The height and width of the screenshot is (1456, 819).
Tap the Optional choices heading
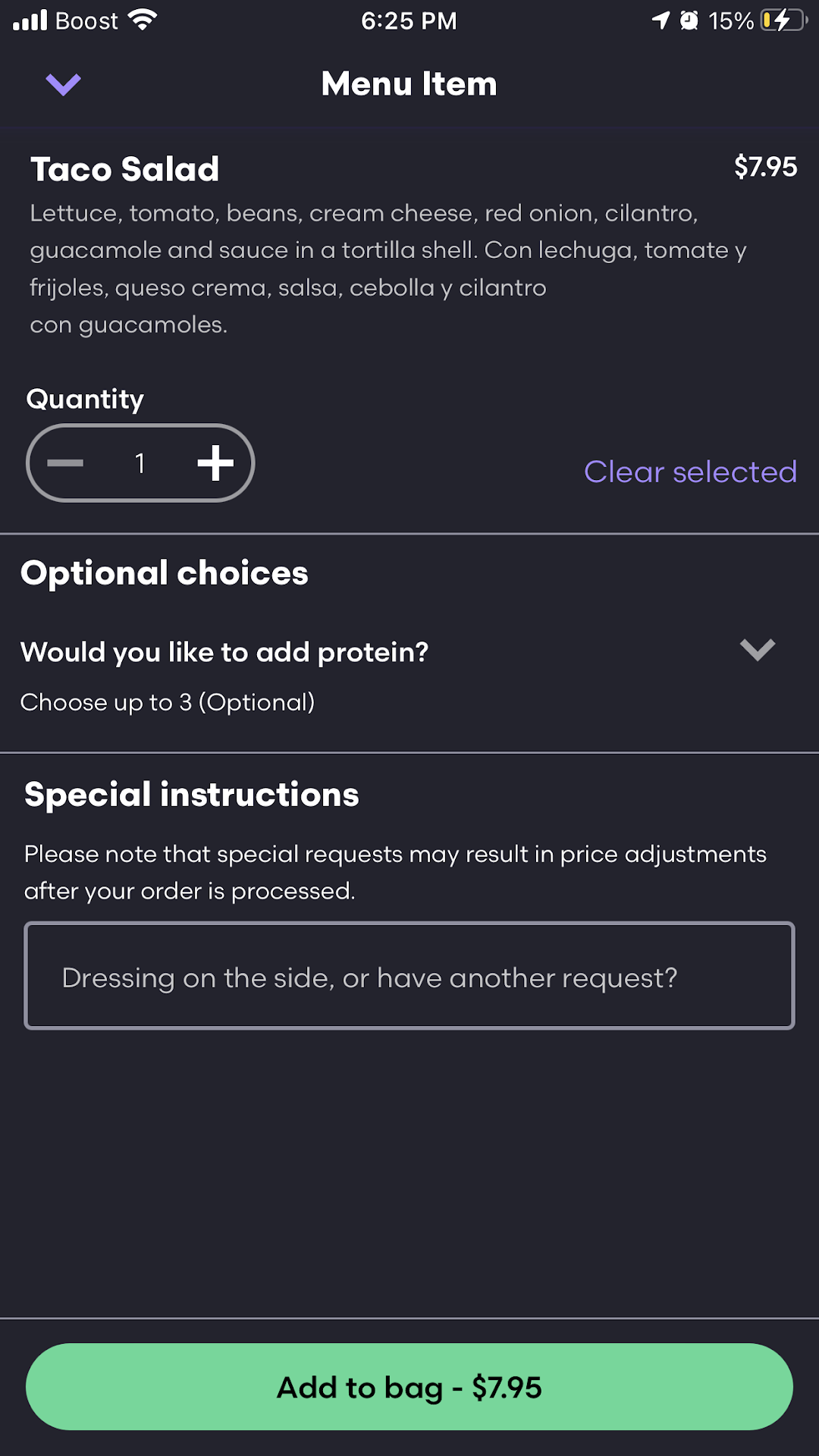click(165, 573)
